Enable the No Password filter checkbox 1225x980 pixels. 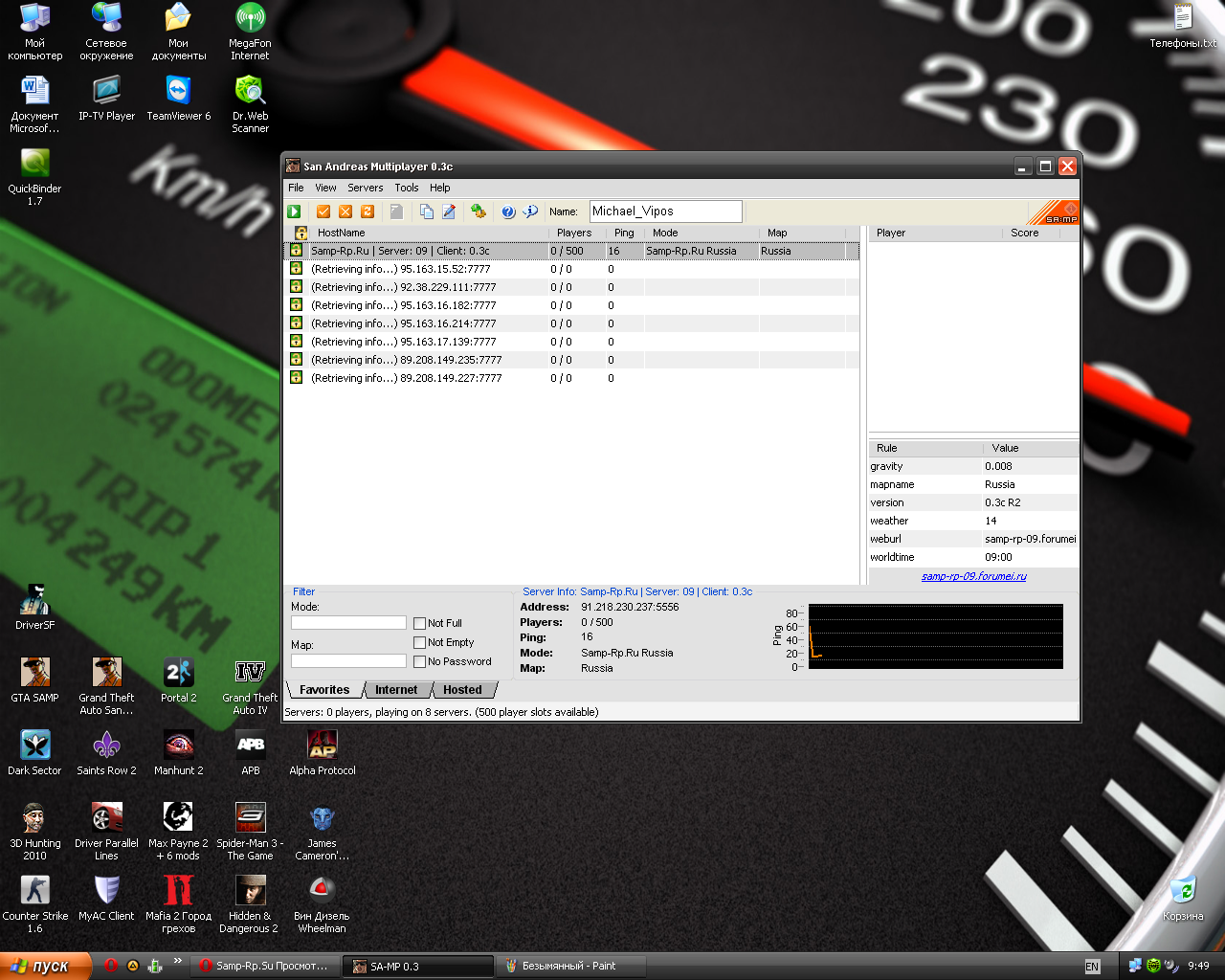click(x=419, y=661)
